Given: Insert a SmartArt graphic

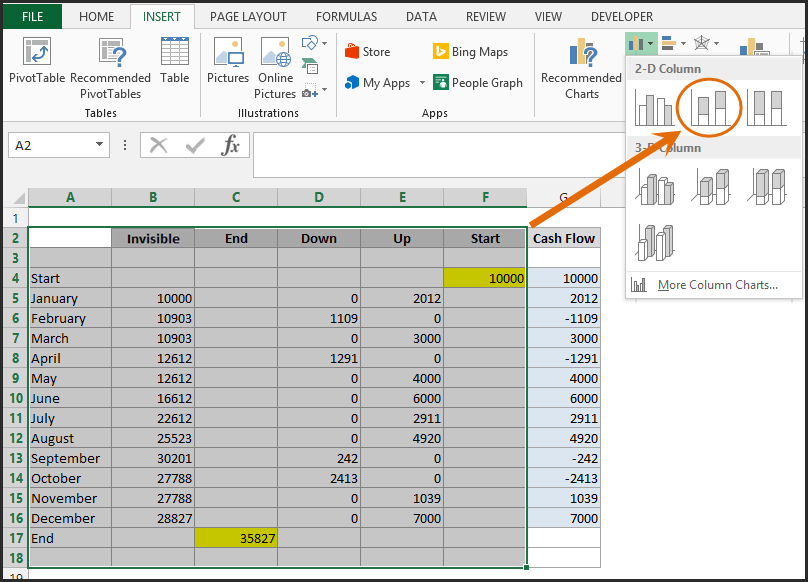Looking at the screenshot, I should click(310, 66).
